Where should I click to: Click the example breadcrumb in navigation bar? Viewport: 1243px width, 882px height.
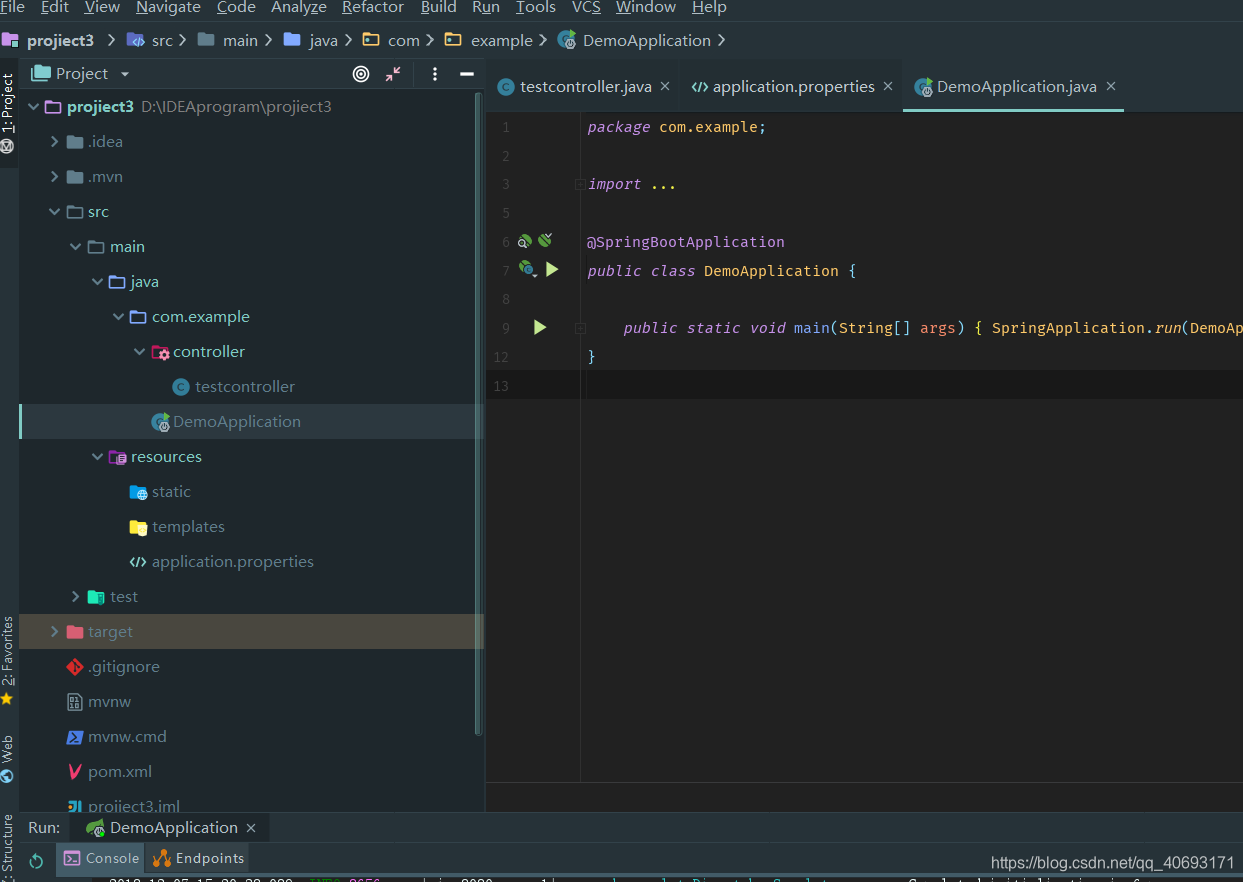pyautogui.click(x=490, y=41)
